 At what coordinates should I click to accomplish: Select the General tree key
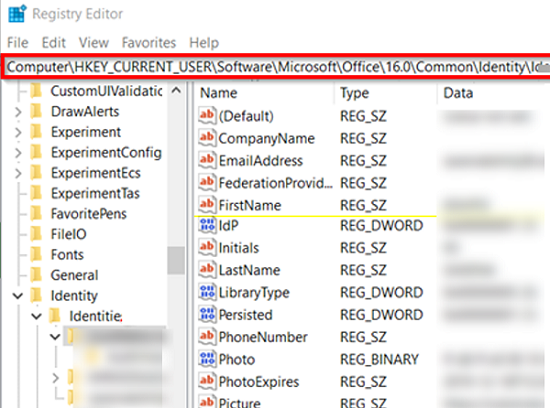(x=74, y=275)
